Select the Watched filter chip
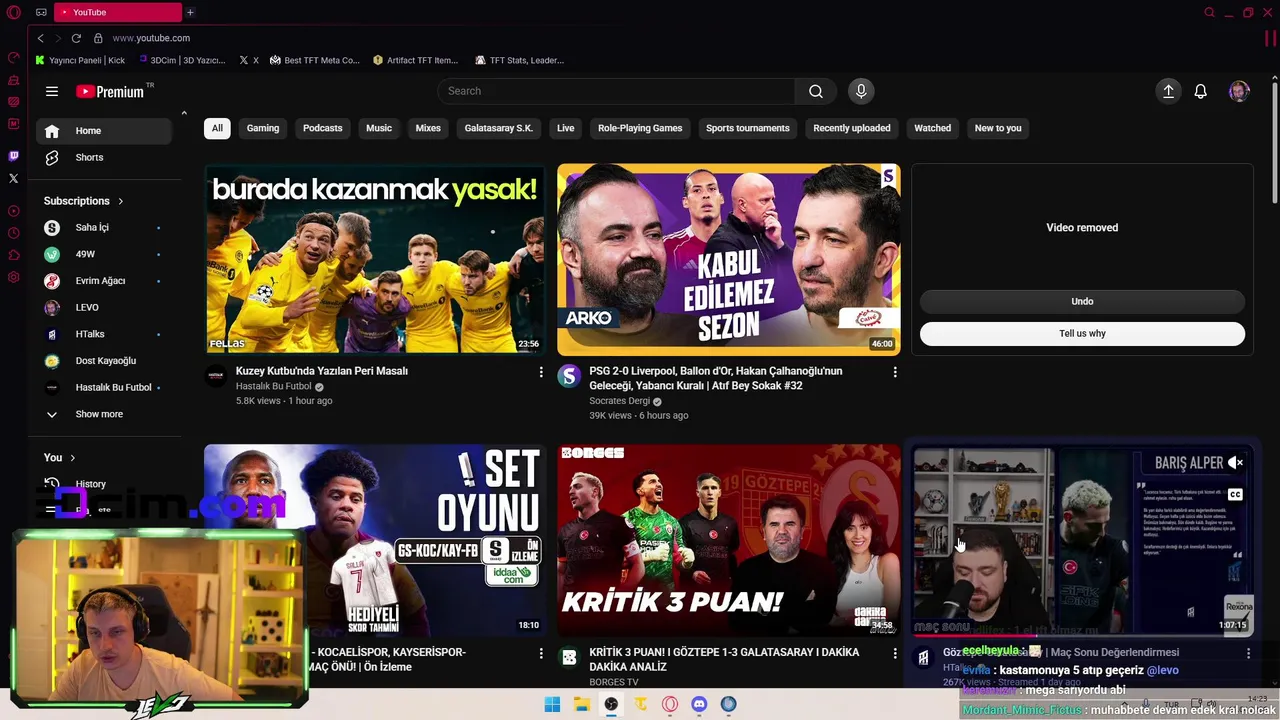1280x720 pixels. (x=933, y=128)
